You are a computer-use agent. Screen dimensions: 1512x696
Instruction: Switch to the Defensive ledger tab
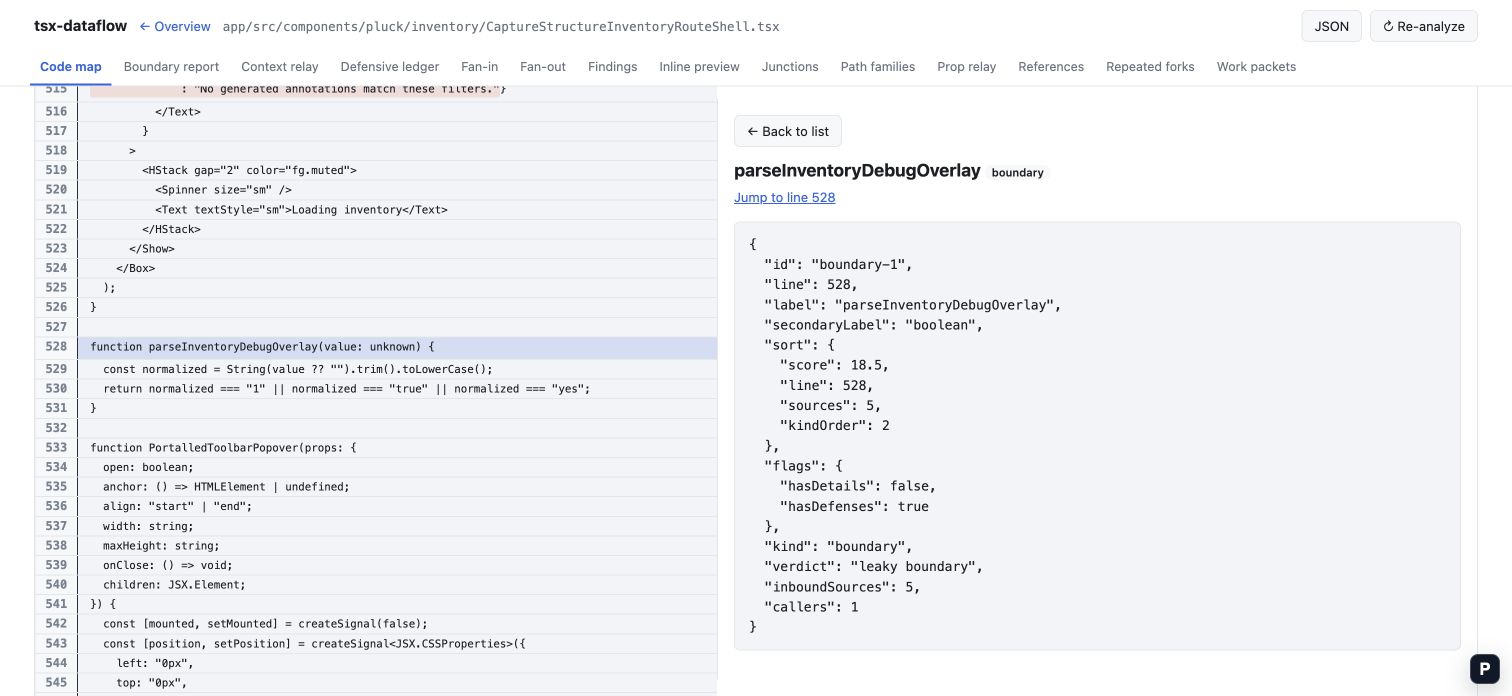coord(390,66)
